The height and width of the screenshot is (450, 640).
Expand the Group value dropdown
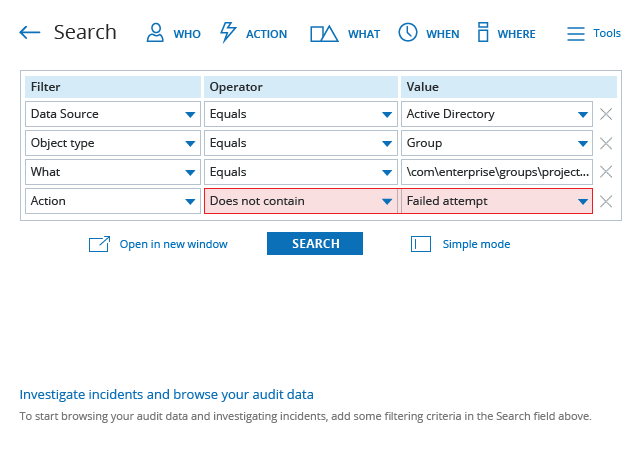tap(497, 143)
